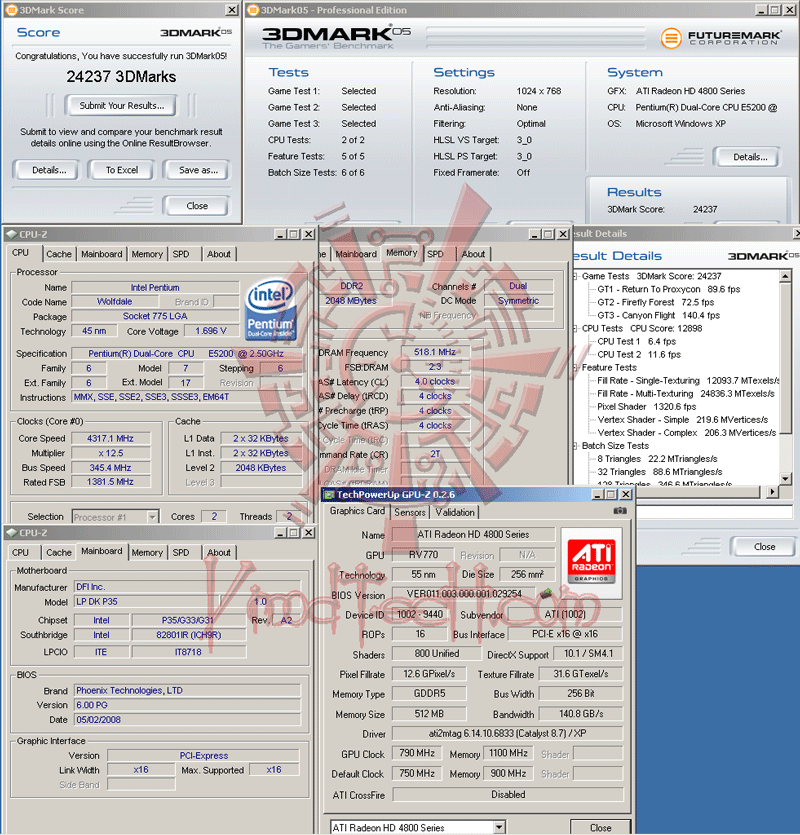Select GT1 - Return To Proxycon result

[668, 289]
